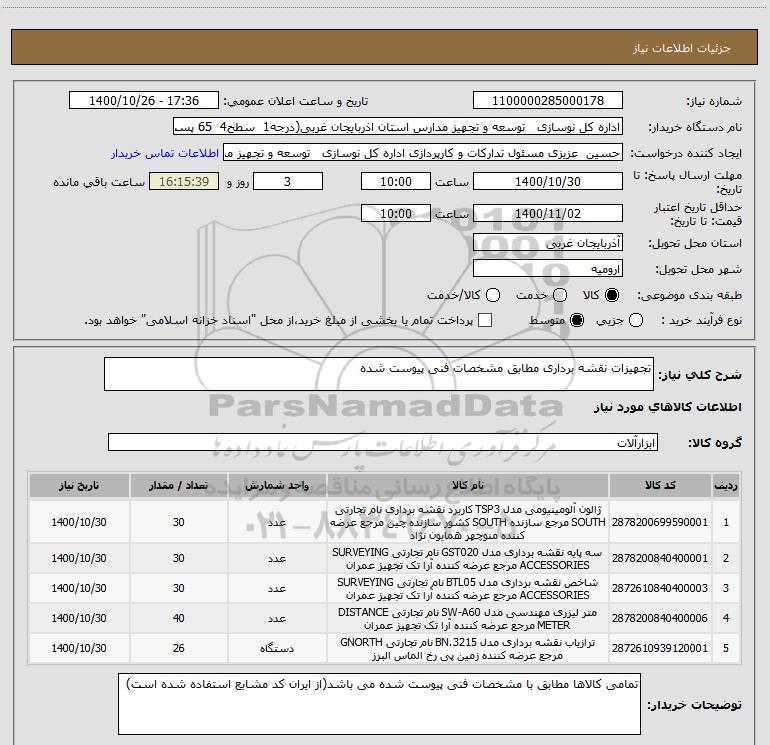Image resolution: width=770 pixels, height=745 pixels.
Task: Click the شهر محل تحویل field ارومیه
Action: pyautogui.click(x=548, y=269)
